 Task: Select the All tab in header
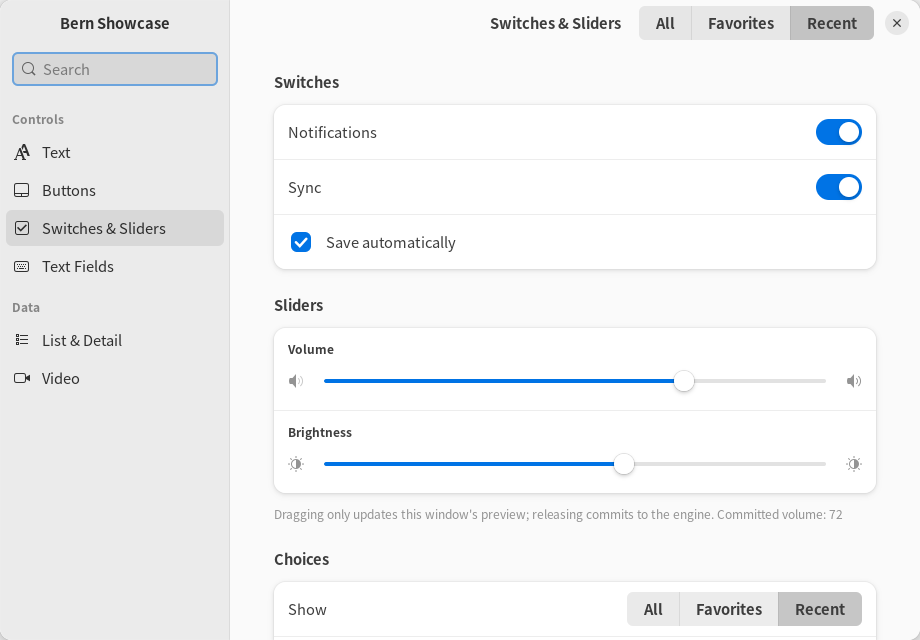coord(665,23)
